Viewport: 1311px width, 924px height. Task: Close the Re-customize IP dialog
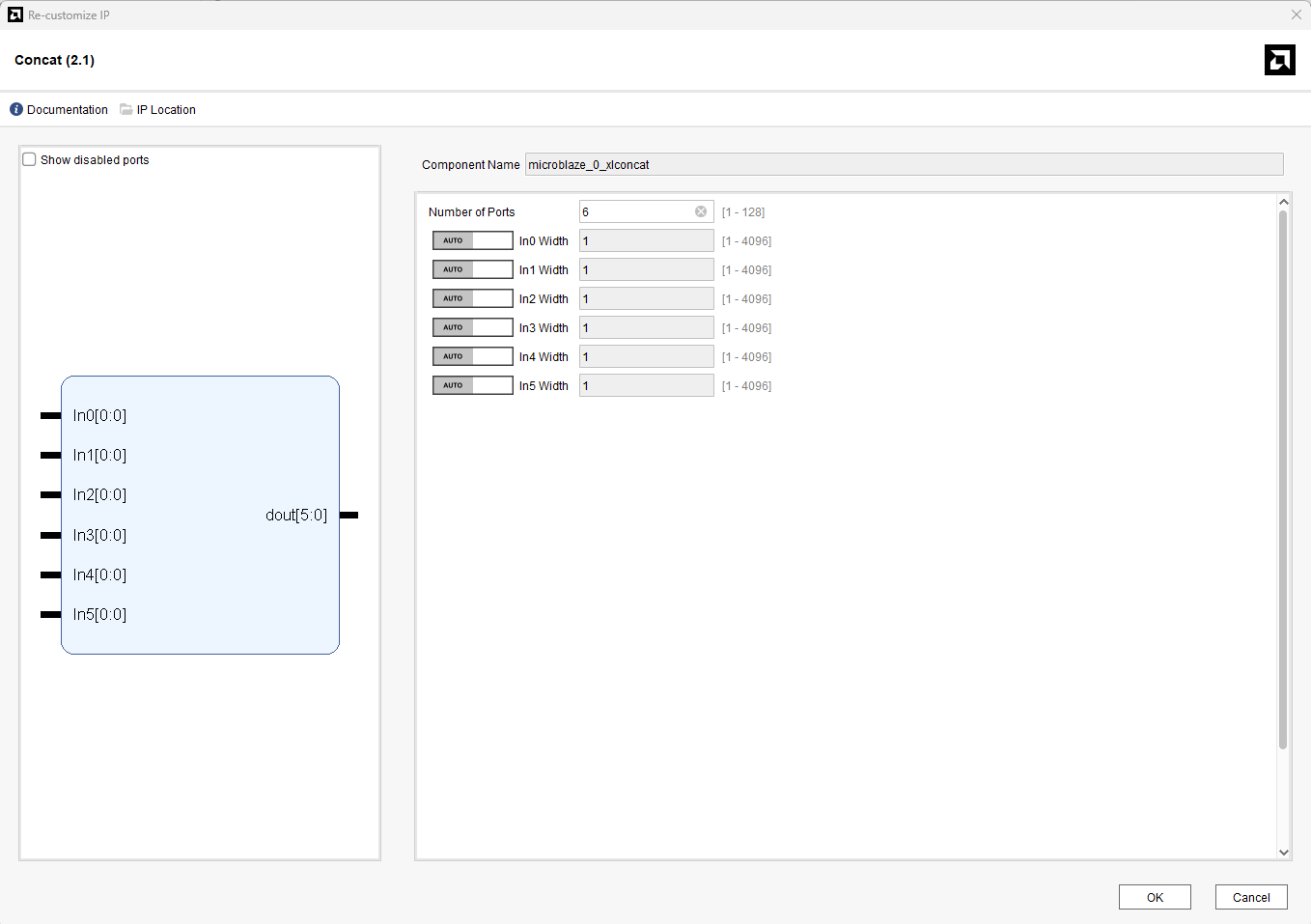point(1296,14)
